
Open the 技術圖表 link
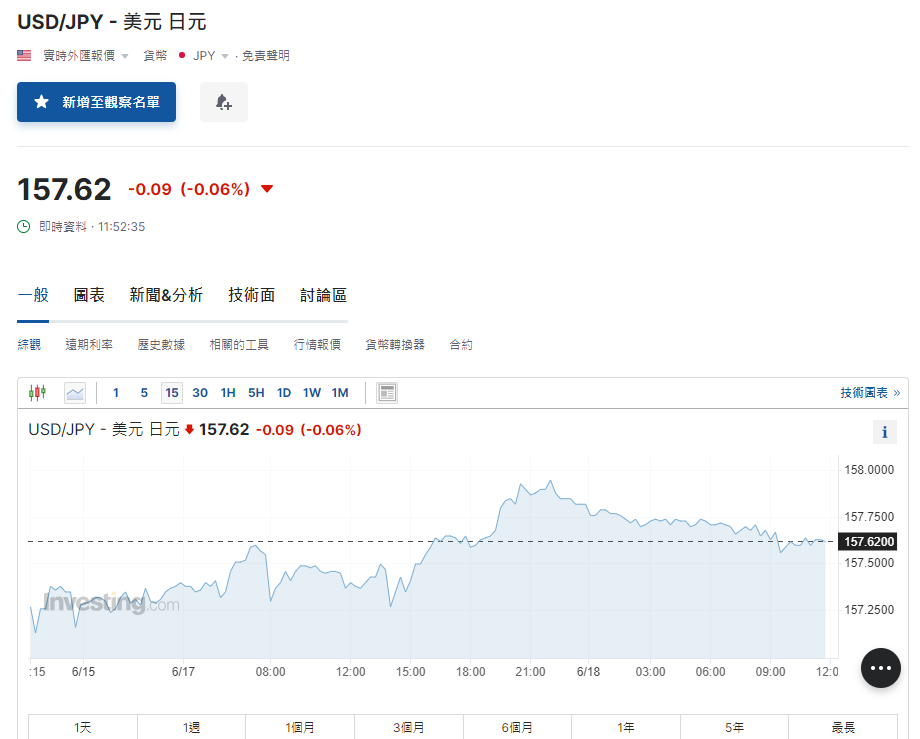[x=865, y=392]
